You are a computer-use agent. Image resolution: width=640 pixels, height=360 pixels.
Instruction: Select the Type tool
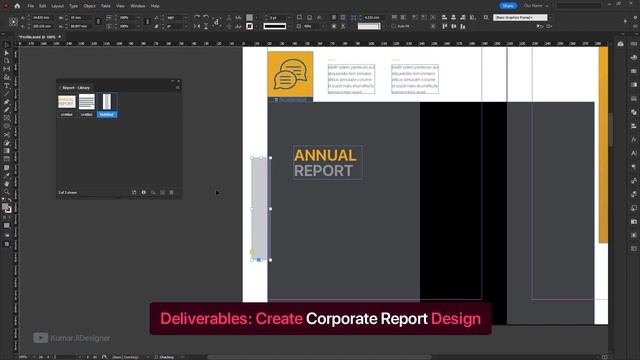[x=7, y=86]
